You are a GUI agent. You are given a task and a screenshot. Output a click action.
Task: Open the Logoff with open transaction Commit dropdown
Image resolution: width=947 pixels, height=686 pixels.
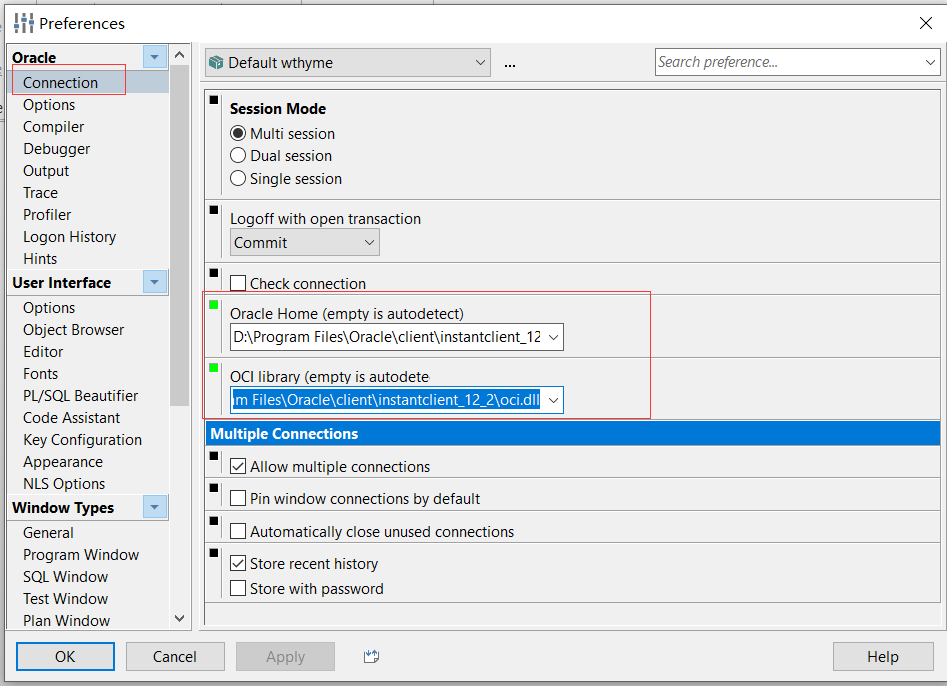tap(304, 242)
